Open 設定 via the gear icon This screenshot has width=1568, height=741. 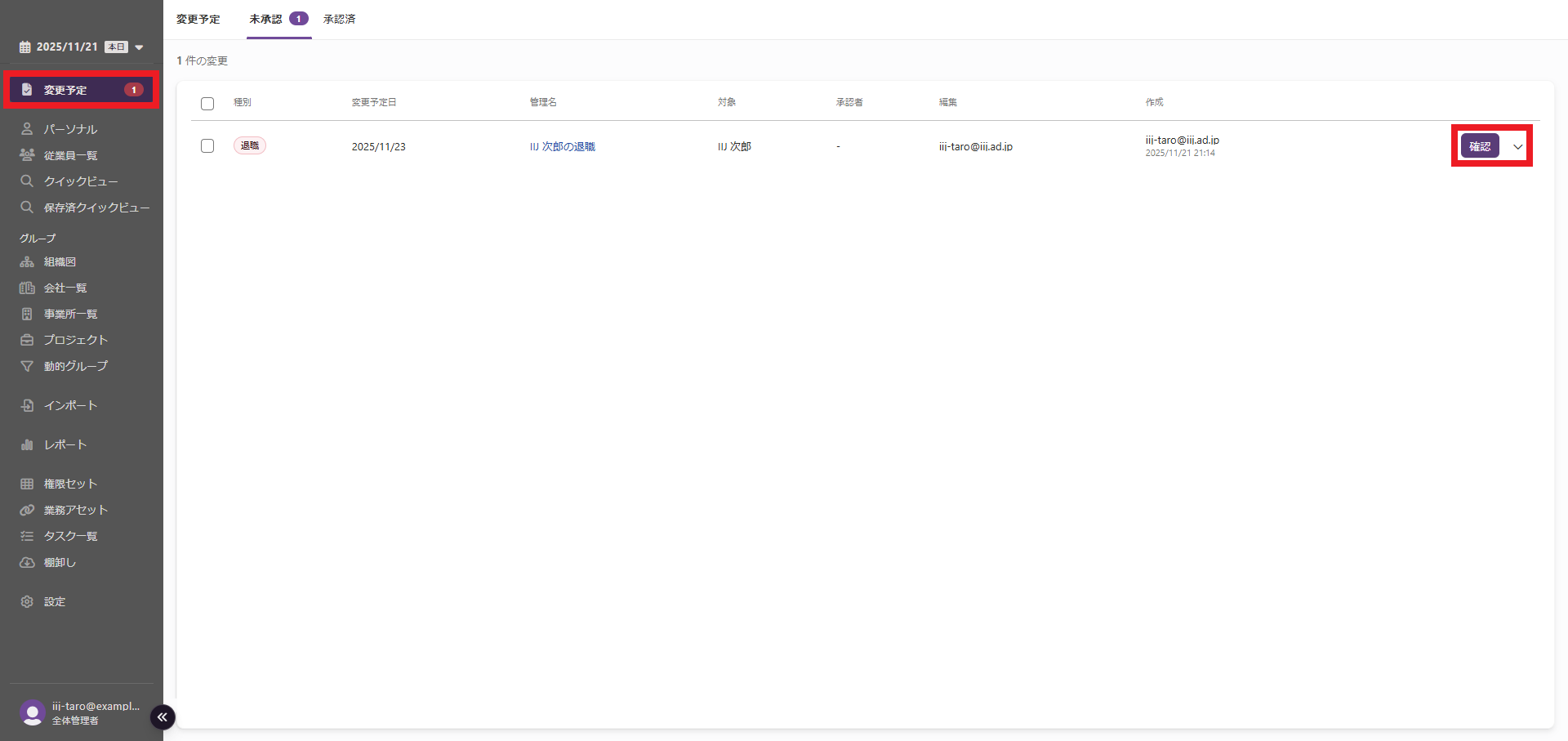(x=27, y=601)
